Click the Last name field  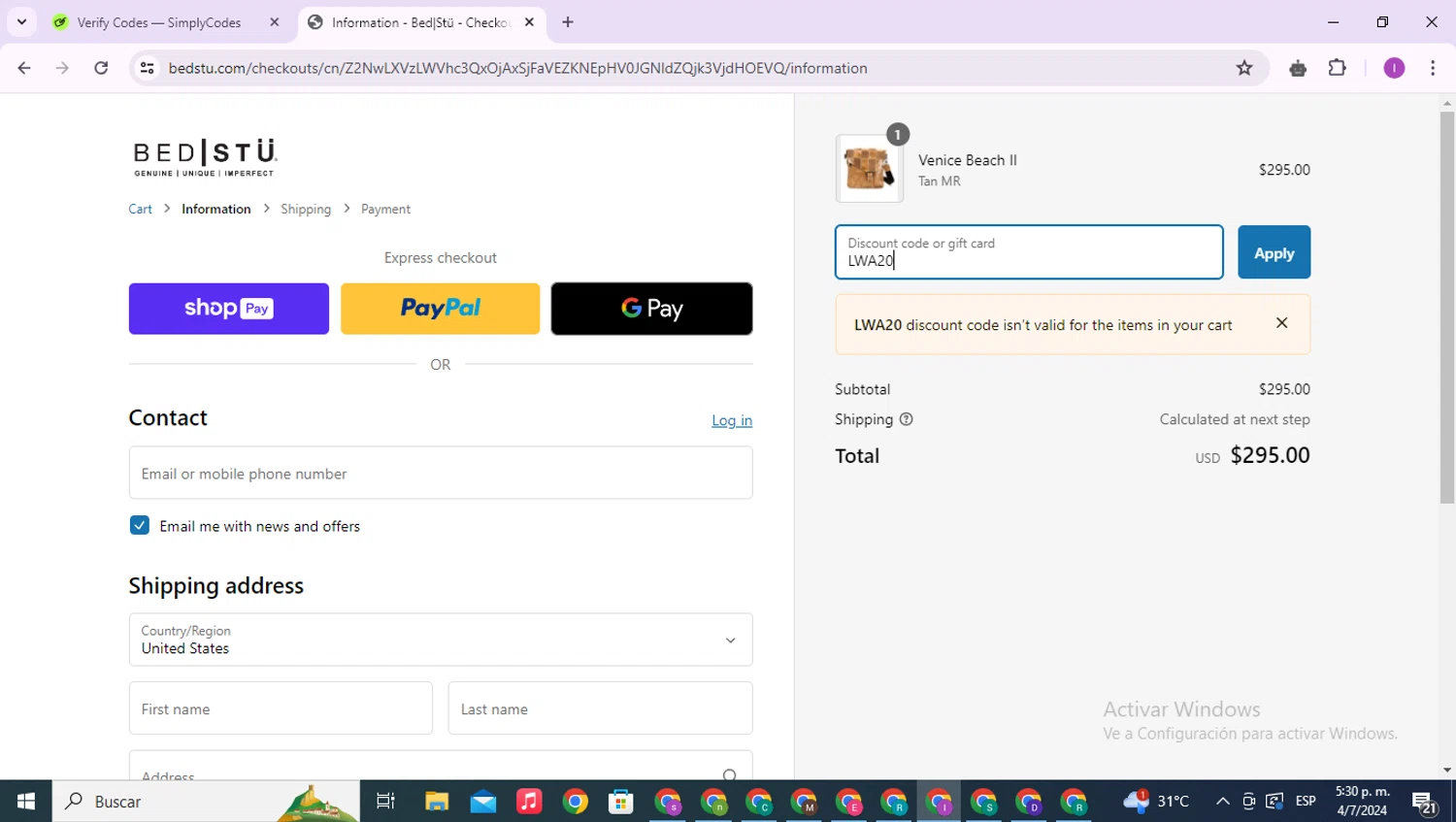pyautogui.click(x=600, y=708)
